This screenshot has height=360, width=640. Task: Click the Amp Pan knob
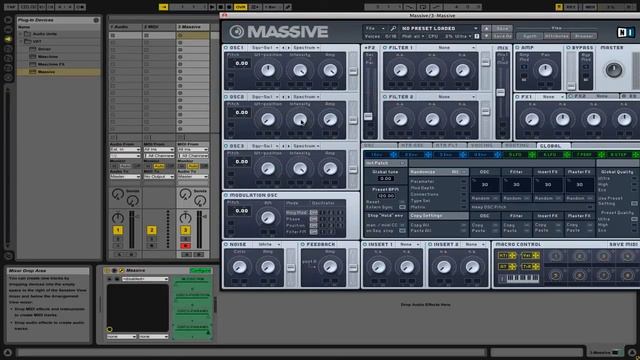(545, 70)
